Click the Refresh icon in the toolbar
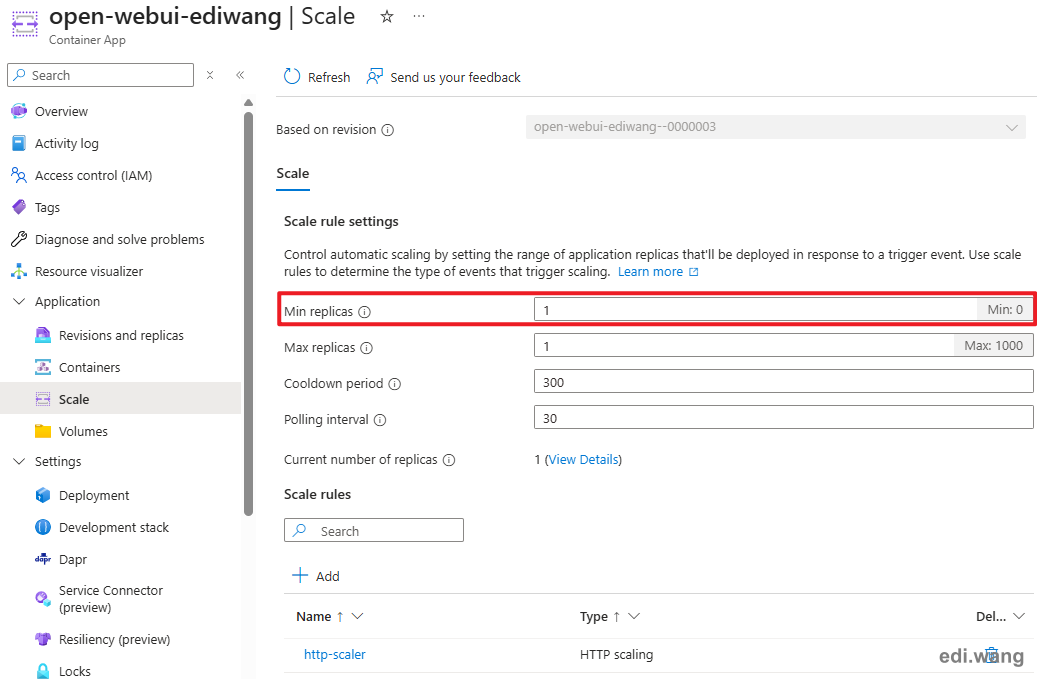1037x679 pixels. coord(292,77)
